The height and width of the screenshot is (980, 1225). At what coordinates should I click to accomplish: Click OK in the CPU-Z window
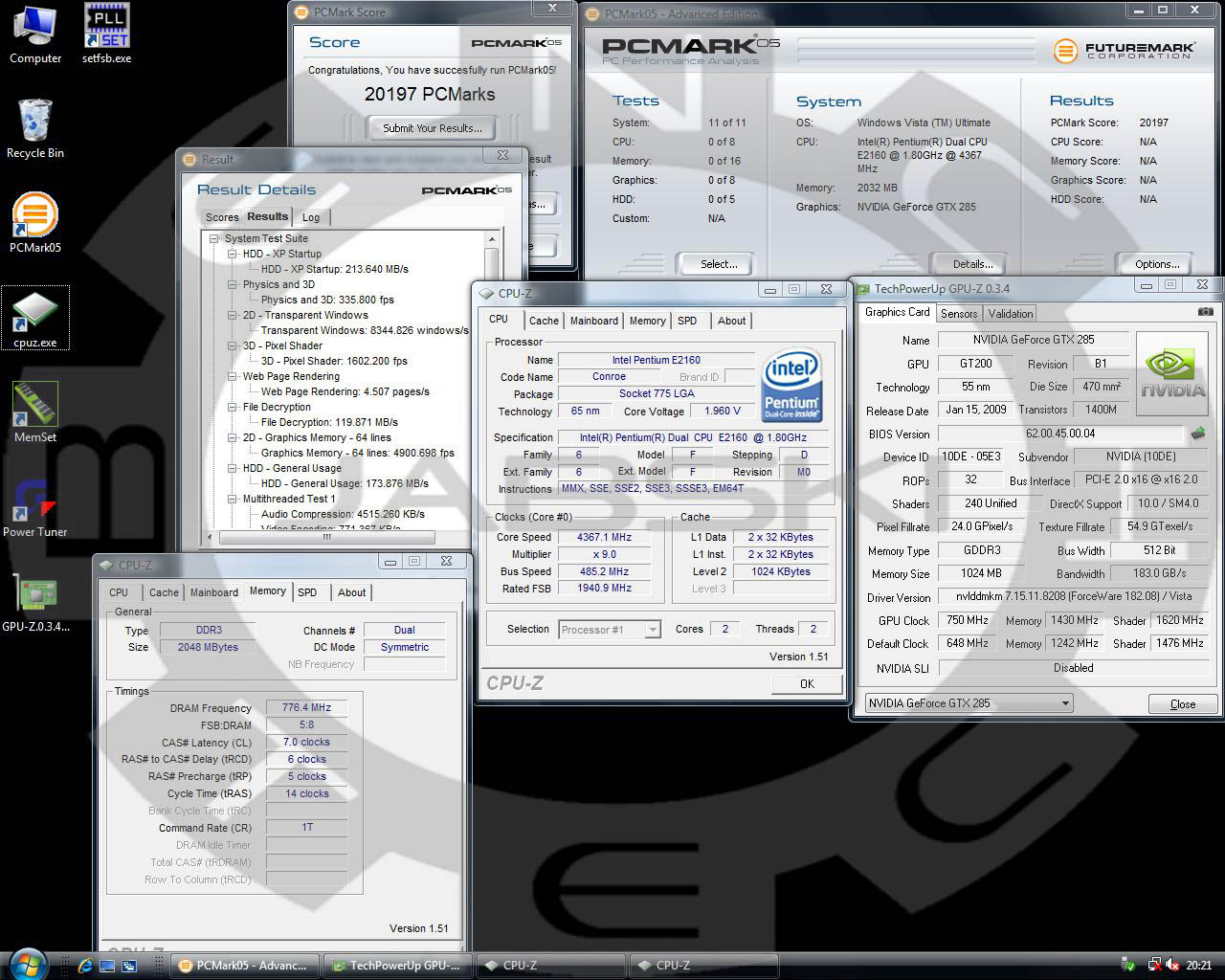click(x=807, y=683)
